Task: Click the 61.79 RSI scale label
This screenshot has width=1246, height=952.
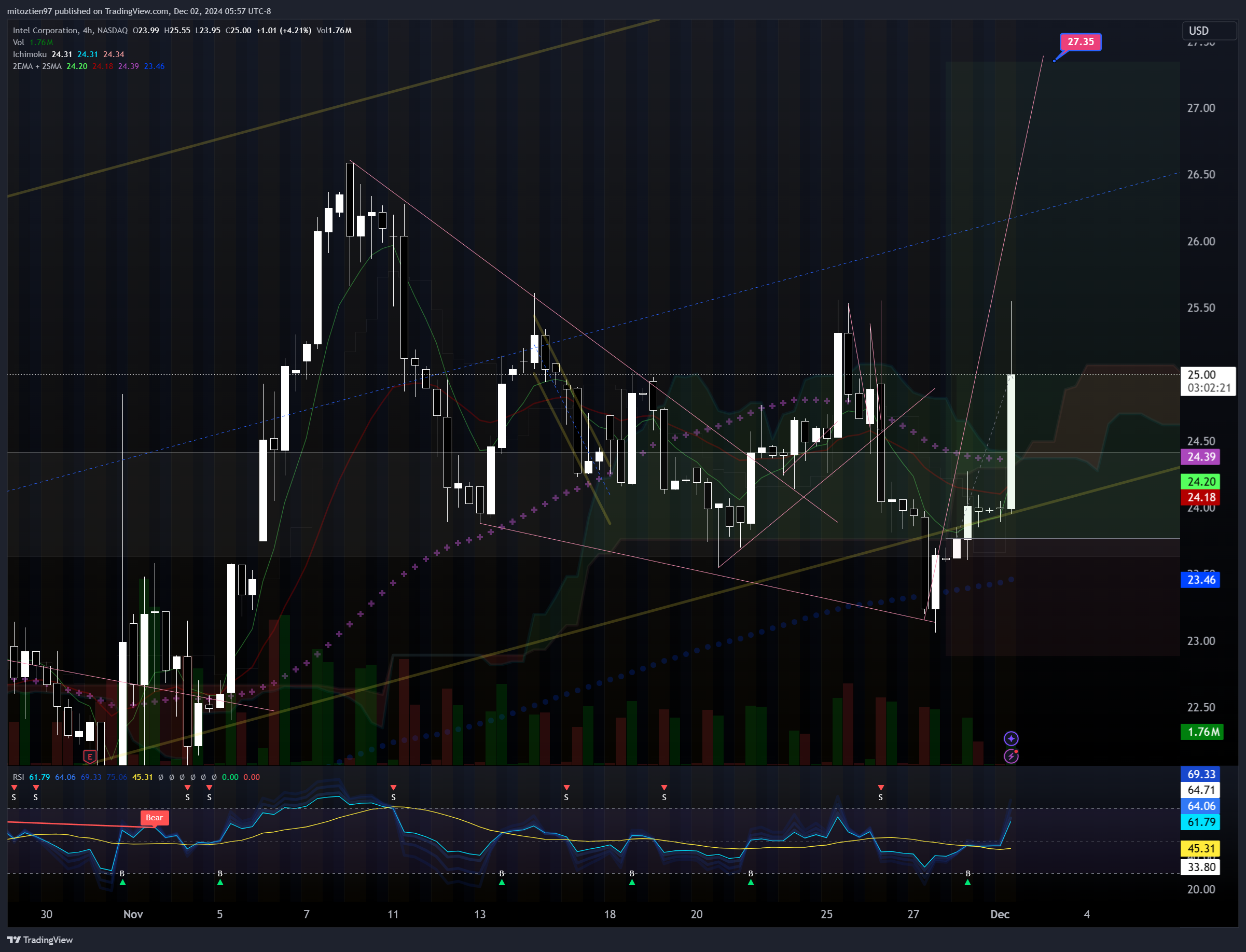Action: 1200,822
